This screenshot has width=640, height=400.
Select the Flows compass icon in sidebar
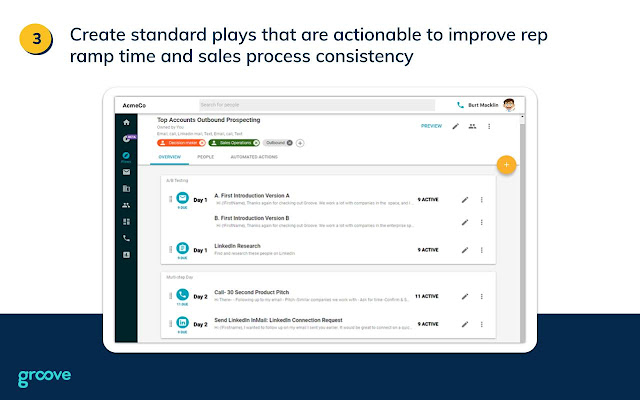tap(127, 155)
